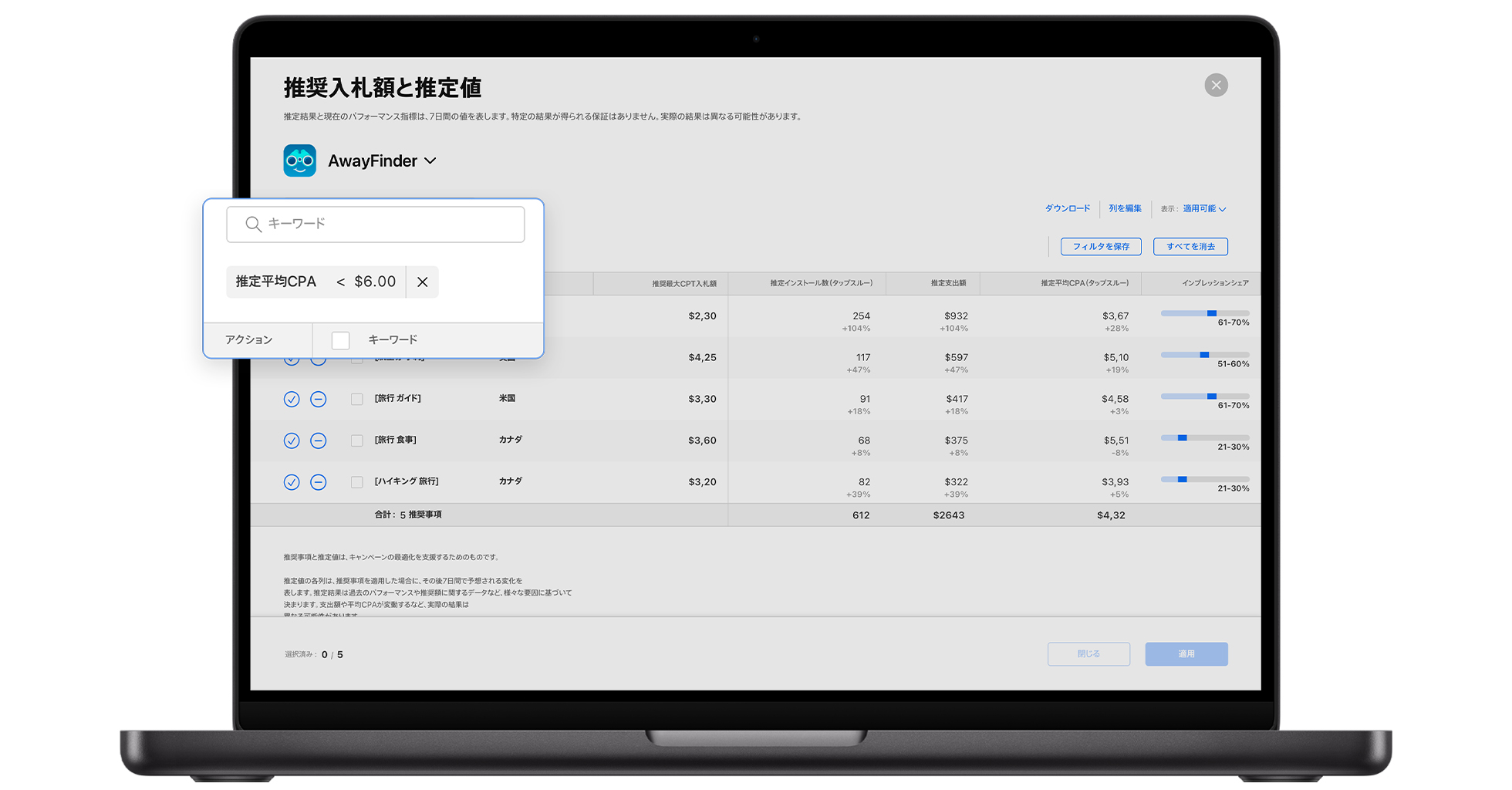Click the AwayFinder app icon

click(299, 160)
